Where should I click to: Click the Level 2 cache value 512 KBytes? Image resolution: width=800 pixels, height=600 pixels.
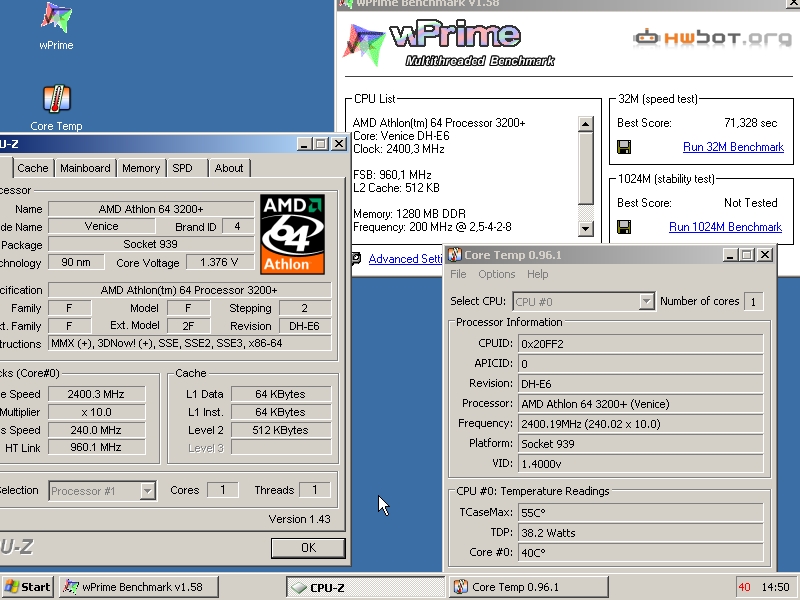click(x=281, y=430)
